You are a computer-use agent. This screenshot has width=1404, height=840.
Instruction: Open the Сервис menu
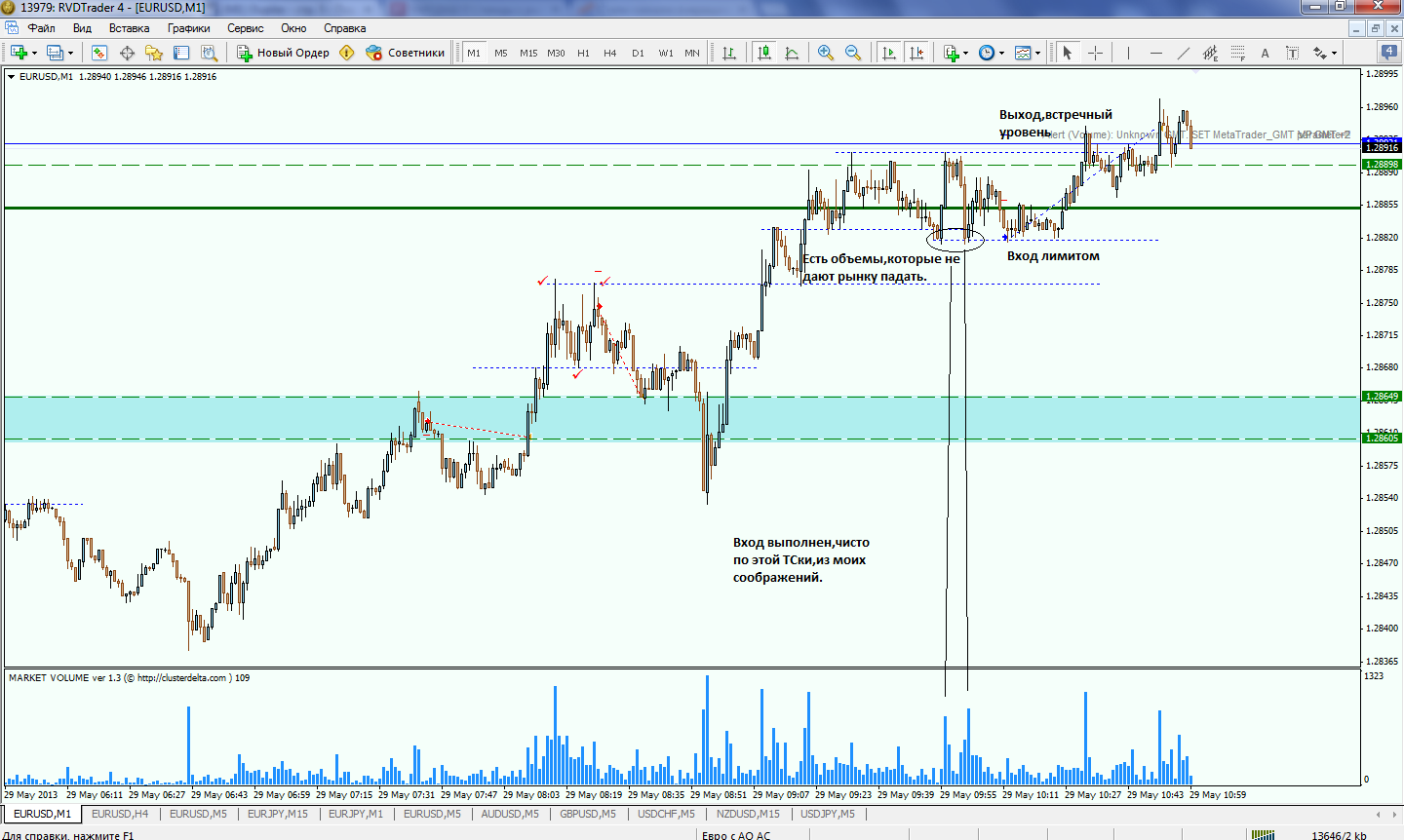246,28
